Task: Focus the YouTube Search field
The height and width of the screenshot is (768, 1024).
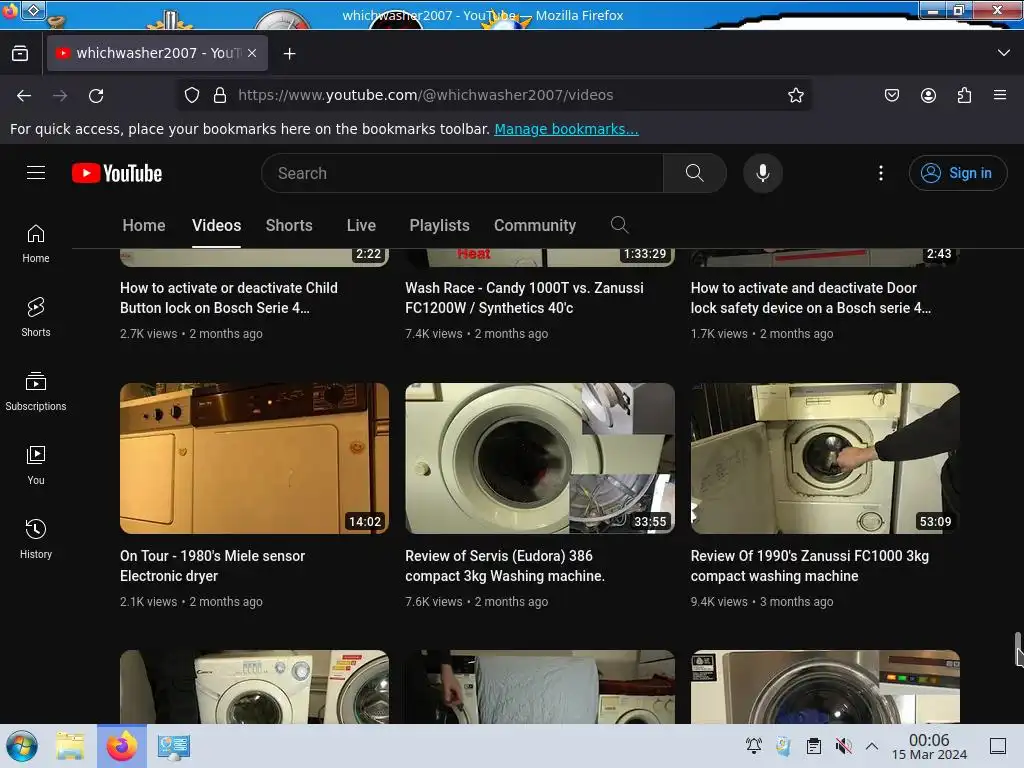Action: pyautogui.click(x=462, y=173)
